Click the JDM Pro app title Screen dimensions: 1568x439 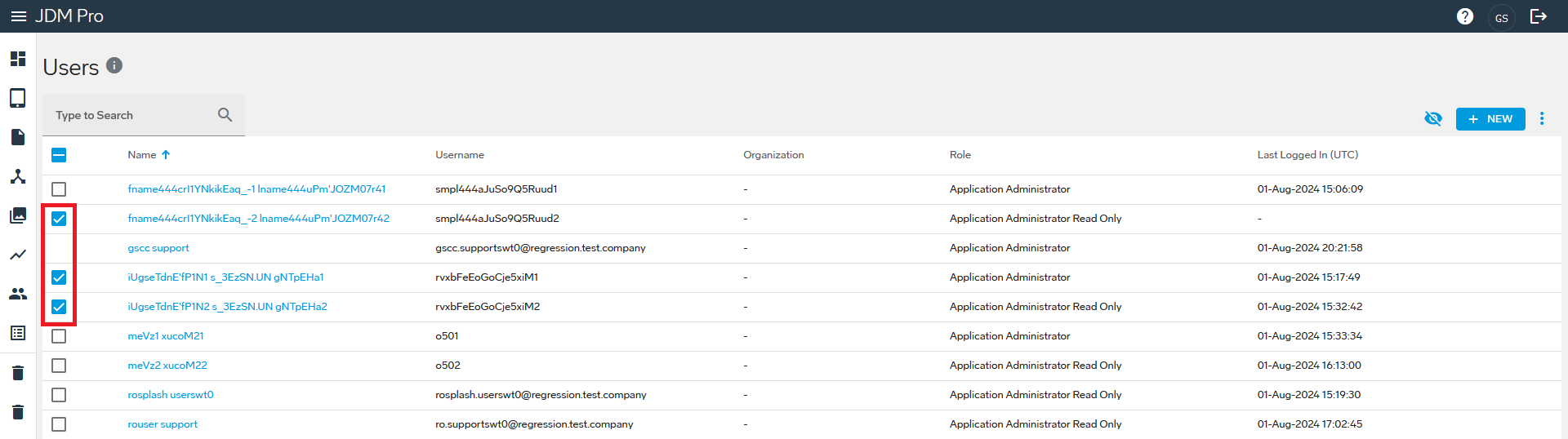point(69,16)
